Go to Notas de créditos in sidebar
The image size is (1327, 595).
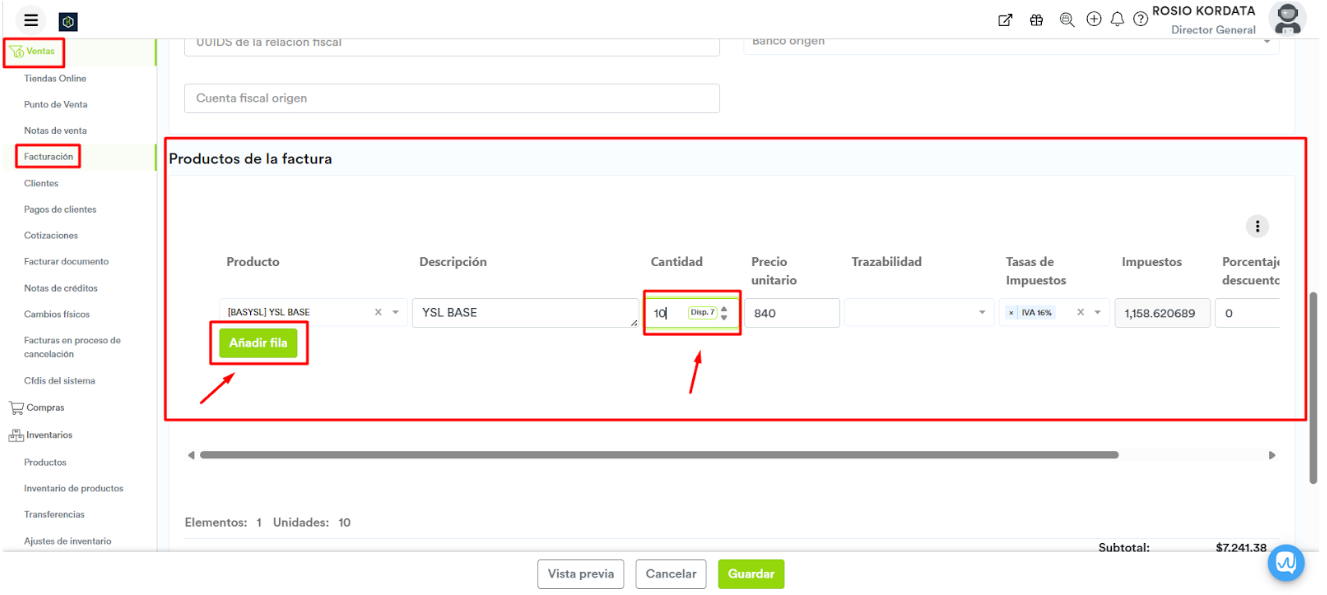(61, 288)
